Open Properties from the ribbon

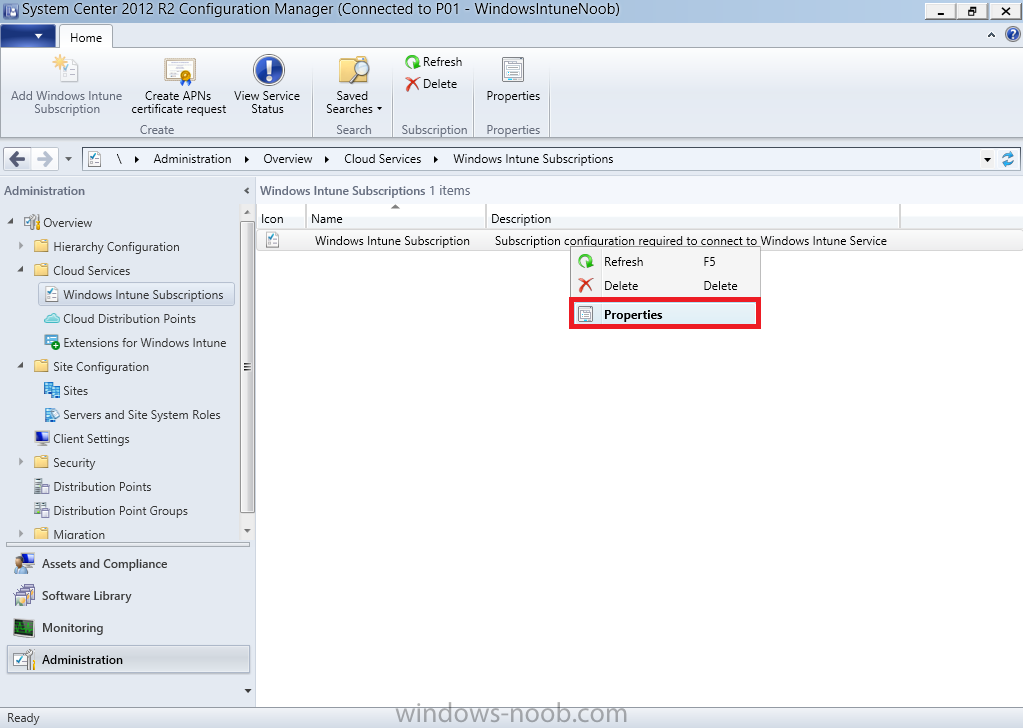[x=513, y=80]
